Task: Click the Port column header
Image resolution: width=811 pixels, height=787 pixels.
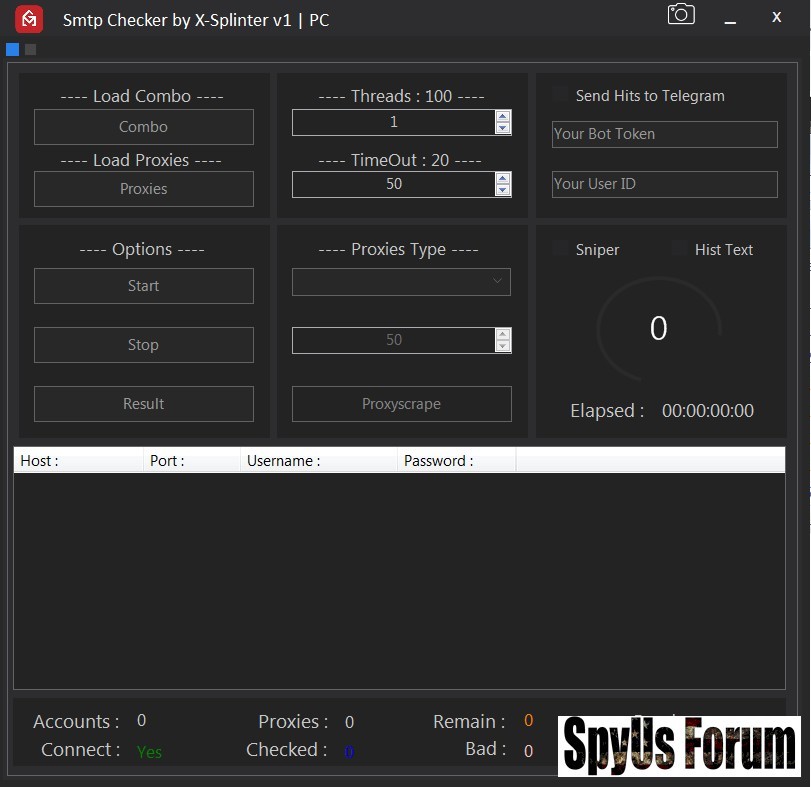Action: click(x=192, y=461)
